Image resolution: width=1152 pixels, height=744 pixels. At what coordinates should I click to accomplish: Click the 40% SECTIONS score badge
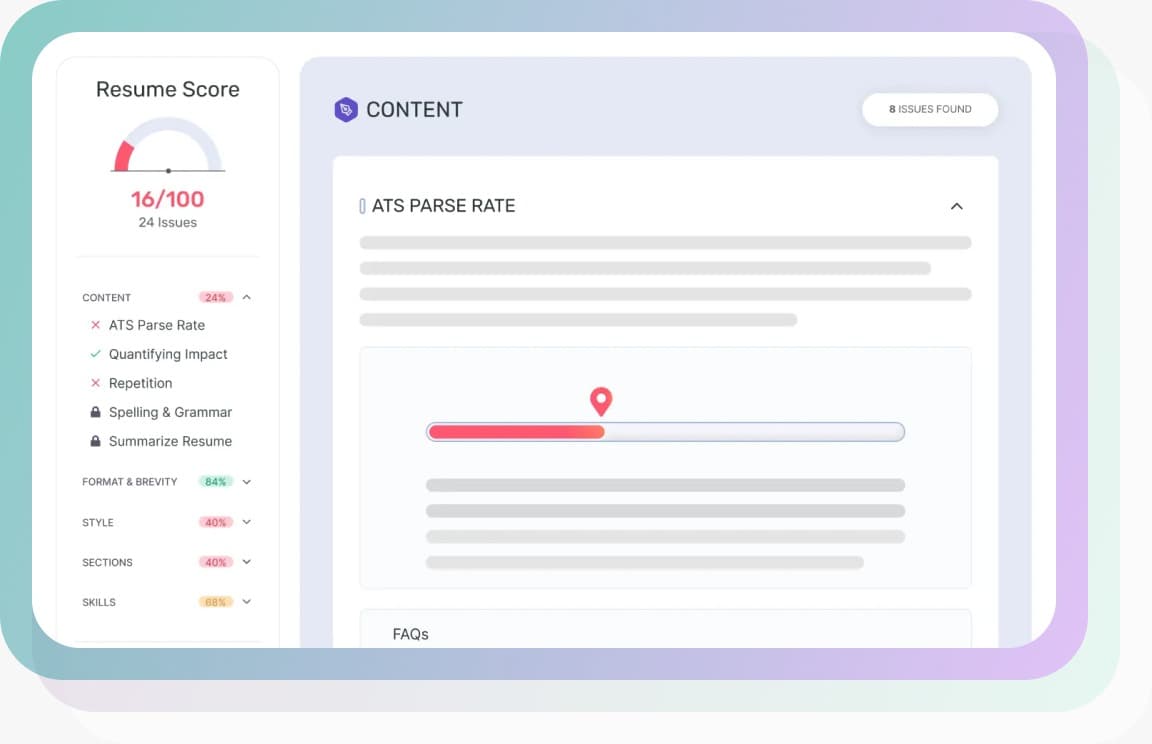click(215, 562)
